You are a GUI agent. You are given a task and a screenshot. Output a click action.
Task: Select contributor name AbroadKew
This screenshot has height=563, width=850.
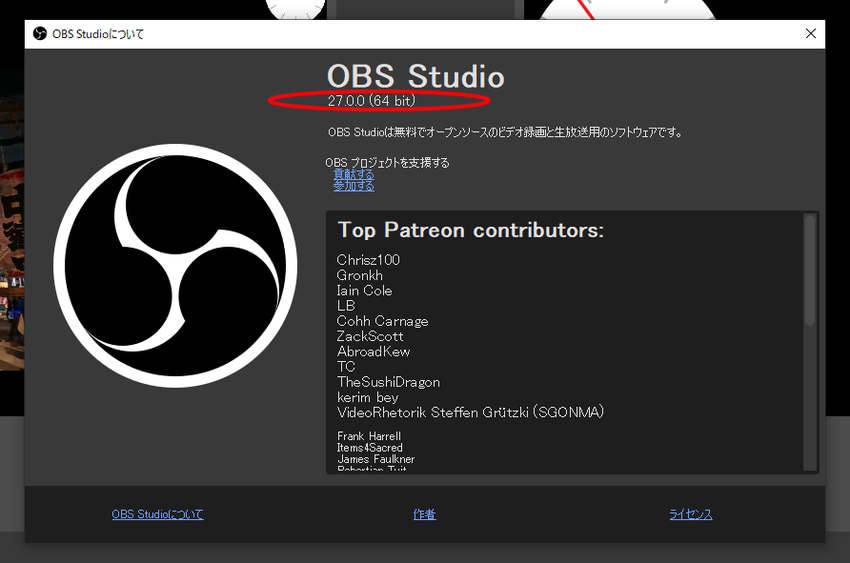374,352
